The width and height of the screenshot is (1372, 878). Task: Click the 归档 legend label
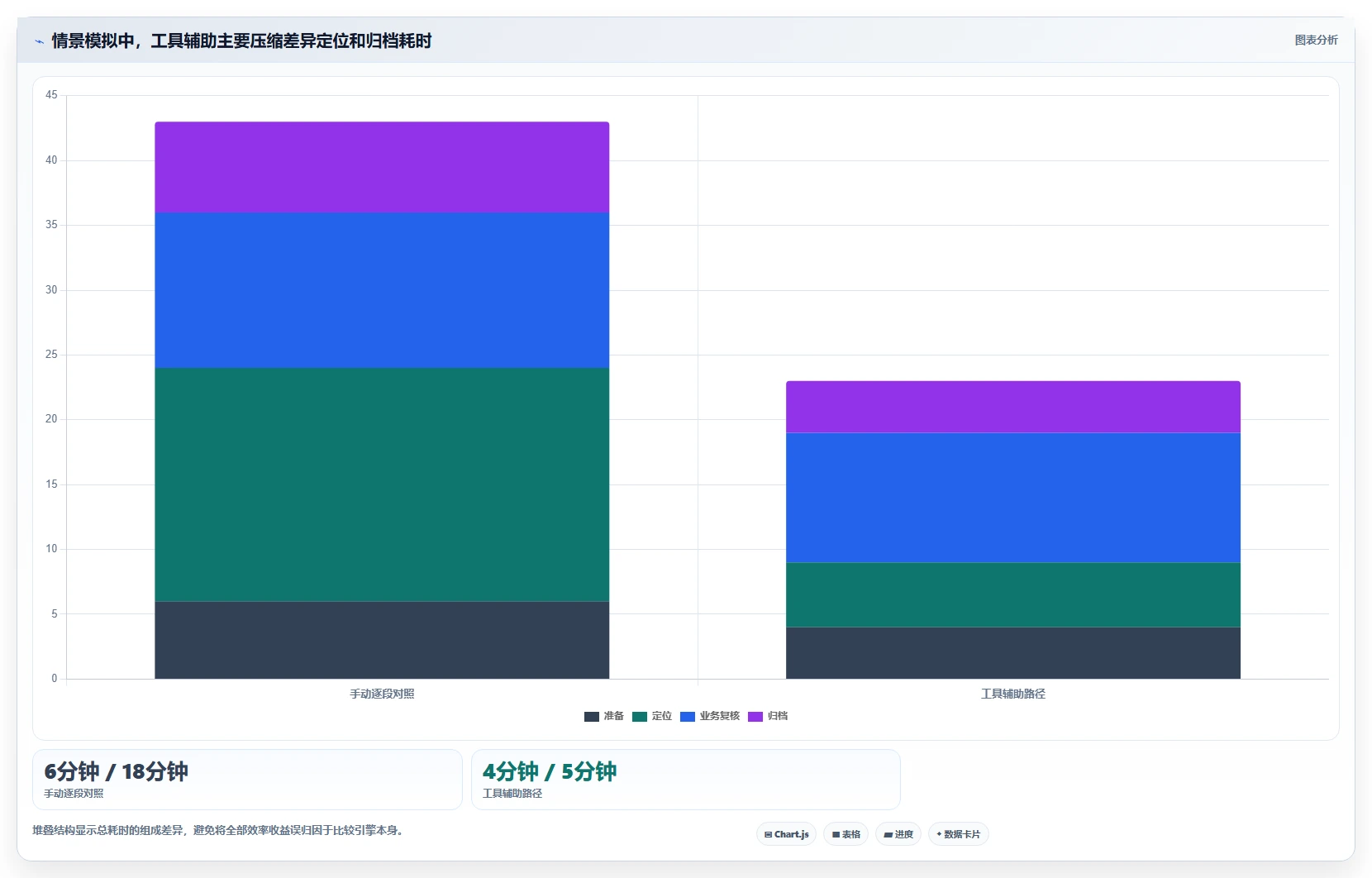pyautogui.click(x=777, y=716)
